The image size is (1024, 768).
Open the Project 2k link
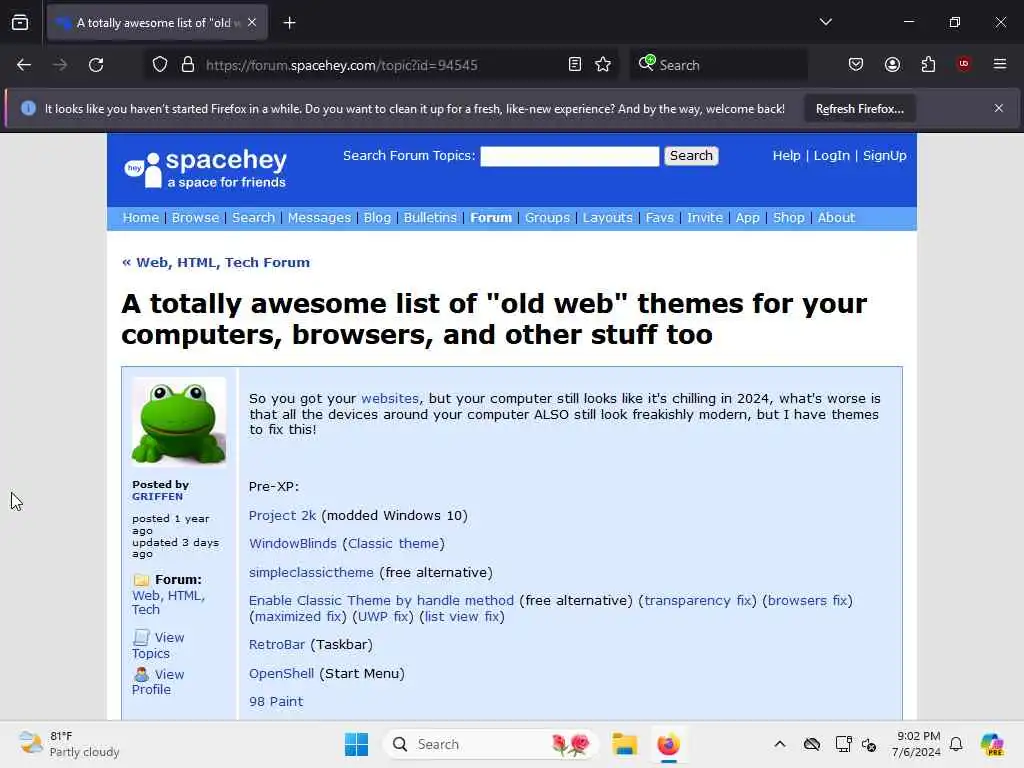point(282,515)
